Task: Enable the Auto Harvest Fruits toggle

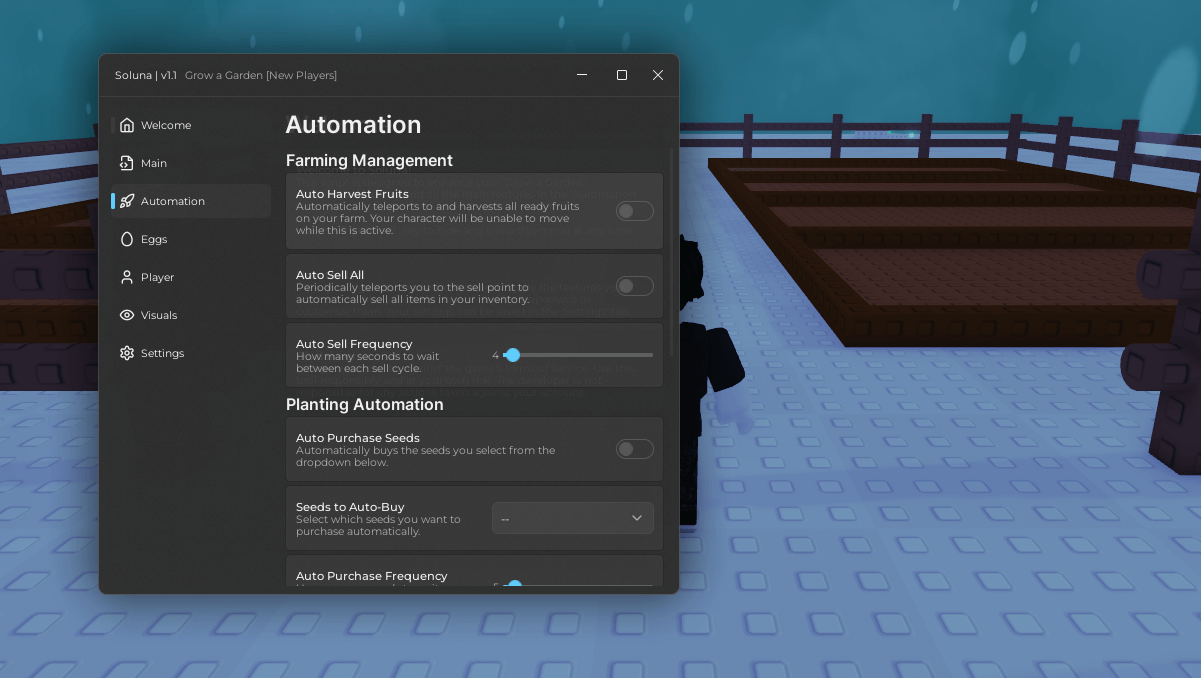Action: [x=635, y=211]
